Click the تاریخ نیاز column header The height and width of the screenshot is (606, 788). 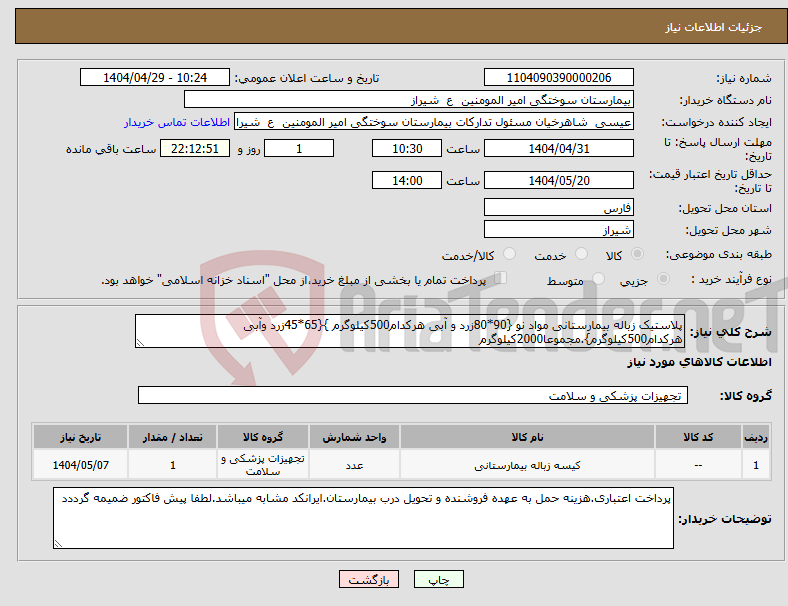80,437
